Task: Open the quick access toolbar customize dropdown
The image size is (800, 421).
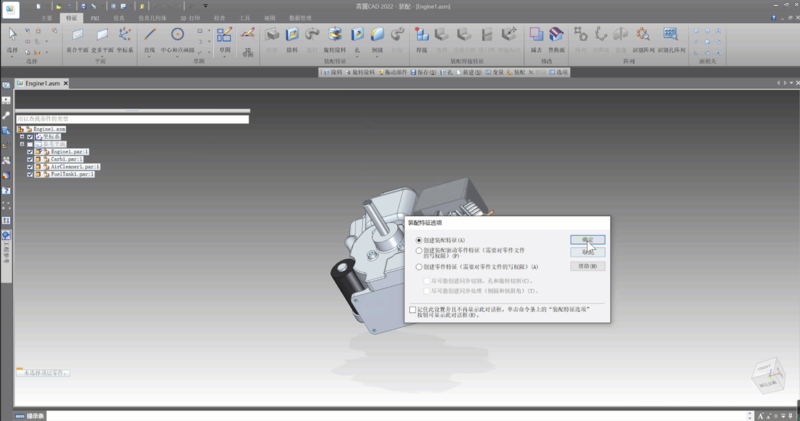Action: [x=205, y=6]
